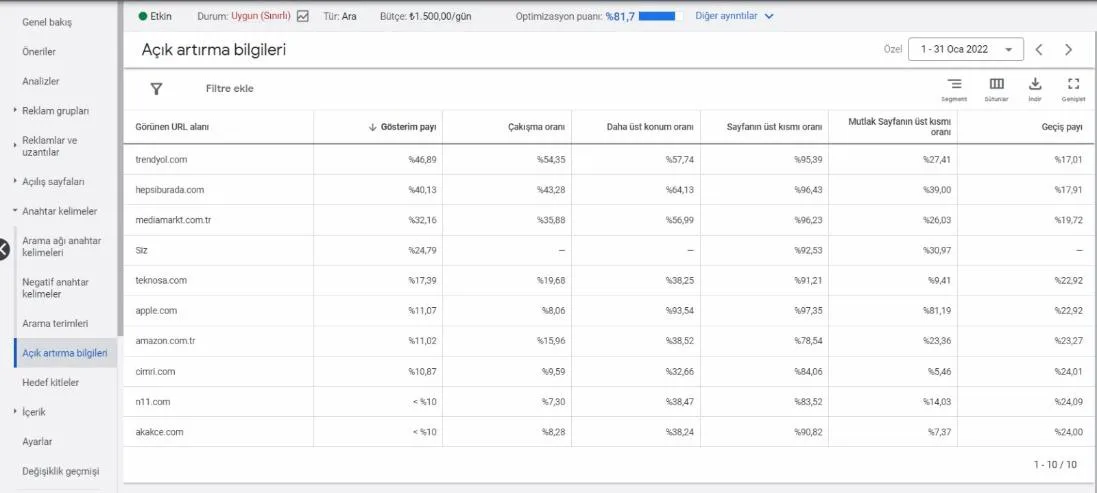
Task: Select akakce.com row domain
Action: click(159, 432)
